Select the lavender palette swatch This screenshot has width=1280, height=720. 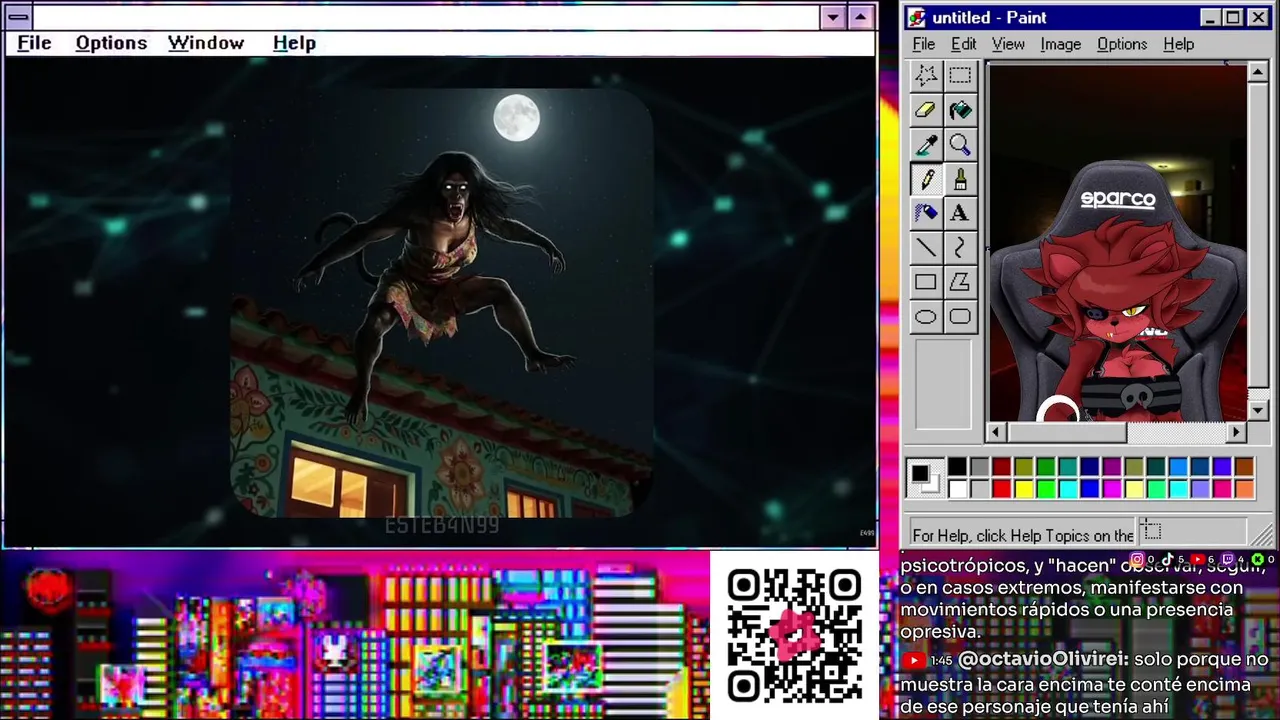click(1200, 489)
